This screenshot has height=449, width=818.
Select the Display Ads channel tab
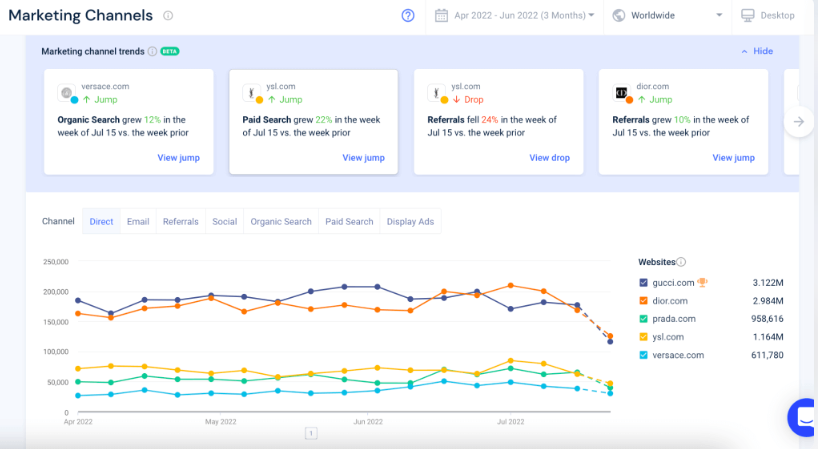[x=410, y=221]
